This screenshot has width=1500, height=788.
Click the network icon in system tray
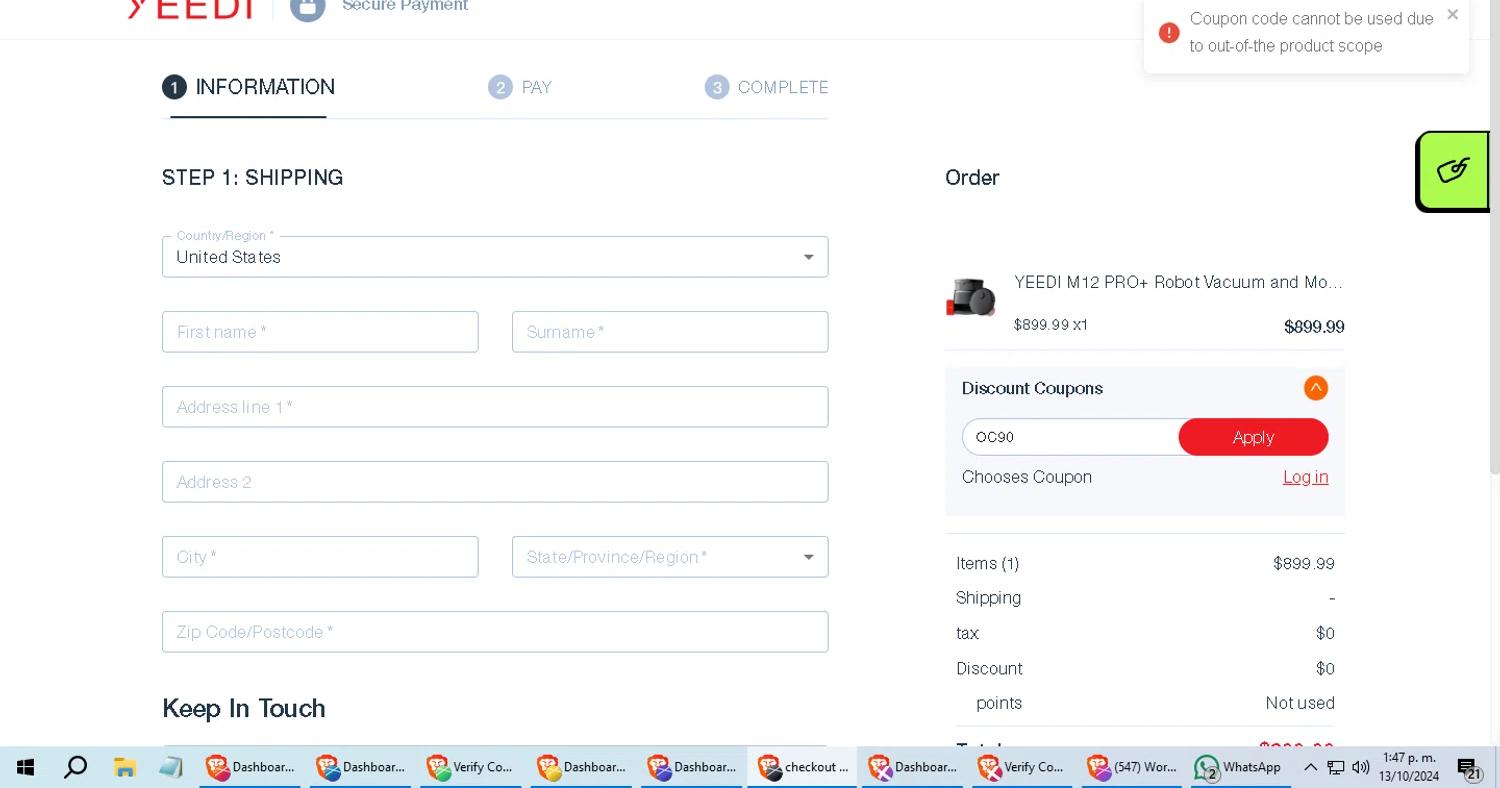pyautogui.click(x=1336, y=767)
